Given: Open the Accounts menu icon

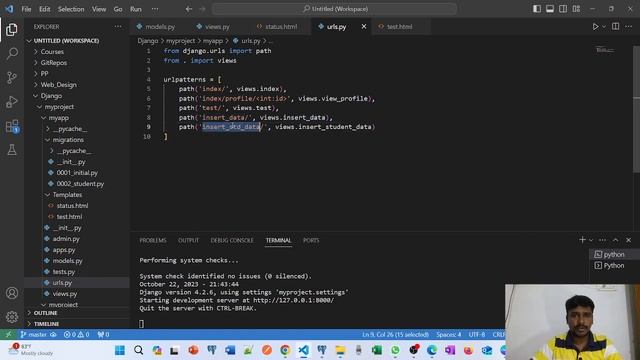Looking at the screenshot, I should click(x=12, y=293).
